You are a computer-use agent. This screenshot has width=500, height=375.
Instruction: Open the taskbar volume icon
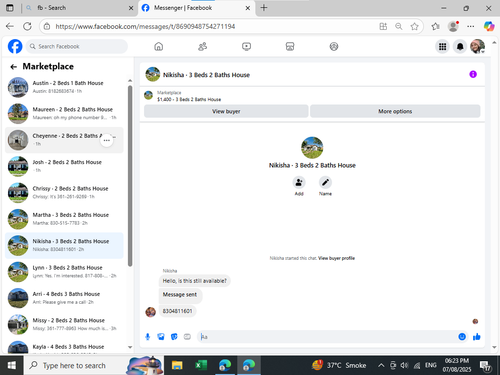[404, 365]
